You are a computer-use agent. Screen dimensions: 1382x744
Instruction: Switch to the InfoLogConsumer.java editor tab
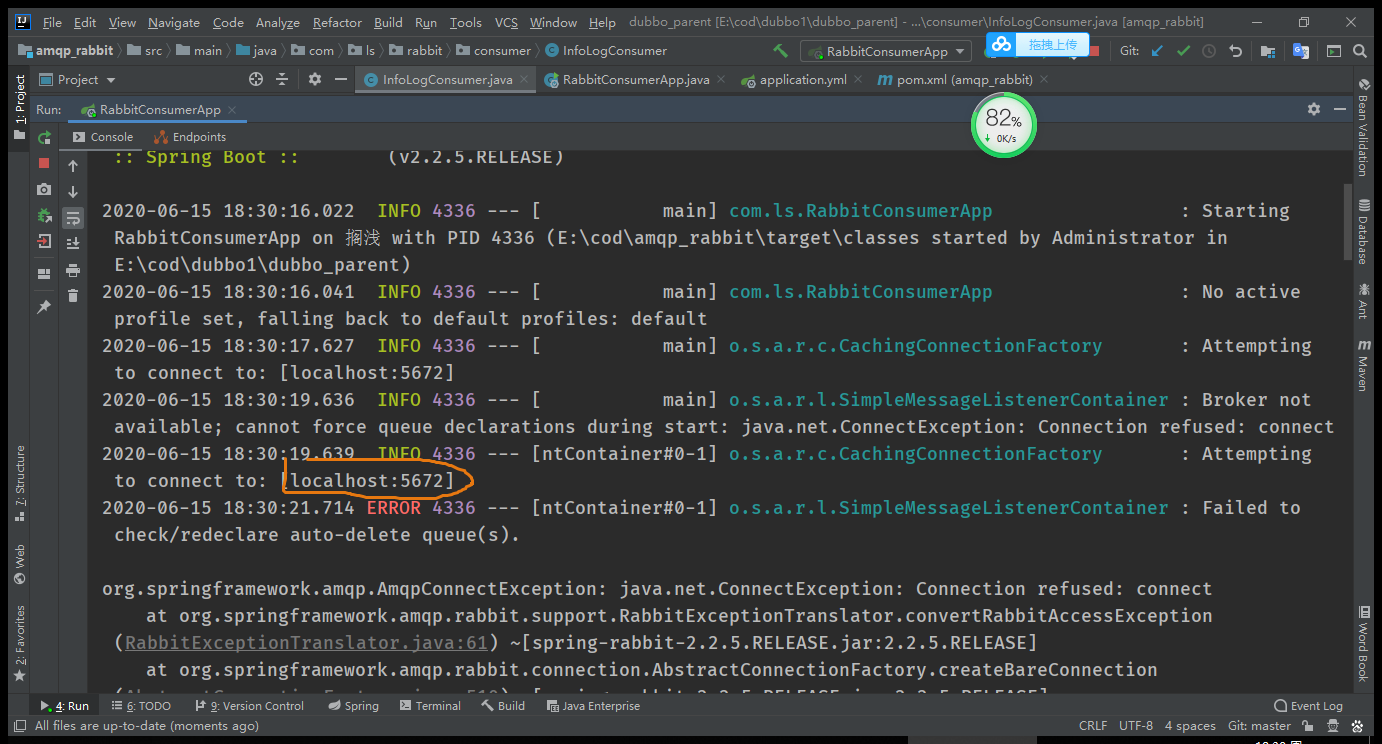(x=447, y=80)
